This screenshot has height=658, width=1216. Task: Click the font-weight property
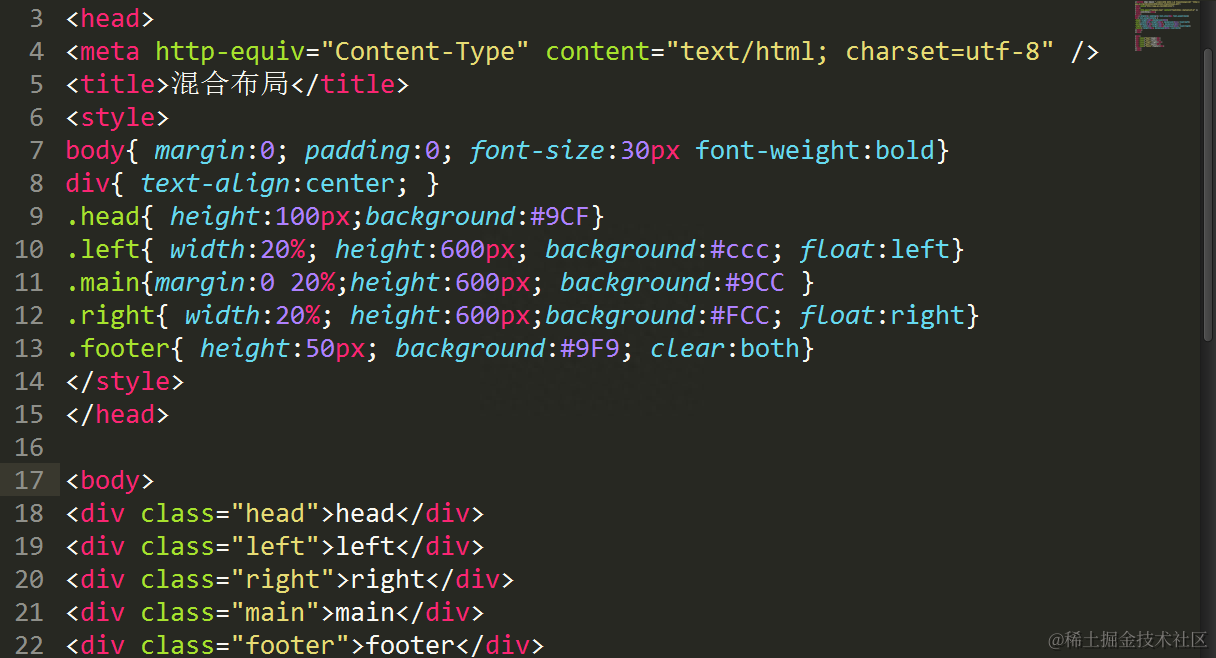[x=777, y=150]
